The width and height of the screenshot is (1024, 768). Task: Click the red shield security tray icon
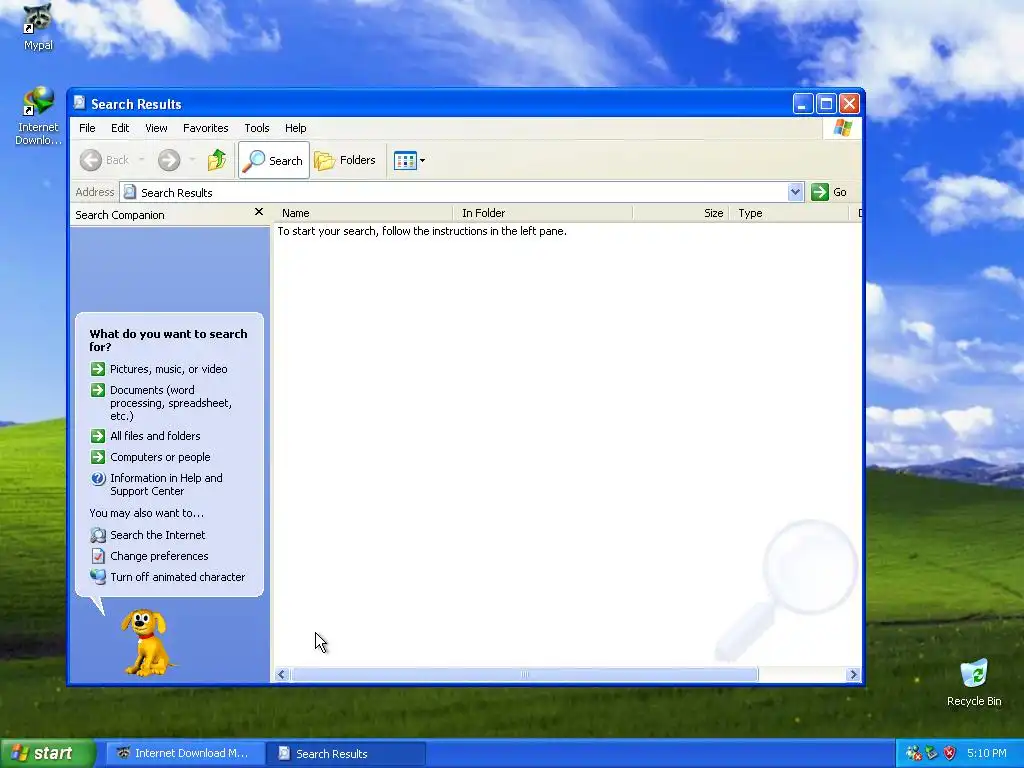click(949, 753)
